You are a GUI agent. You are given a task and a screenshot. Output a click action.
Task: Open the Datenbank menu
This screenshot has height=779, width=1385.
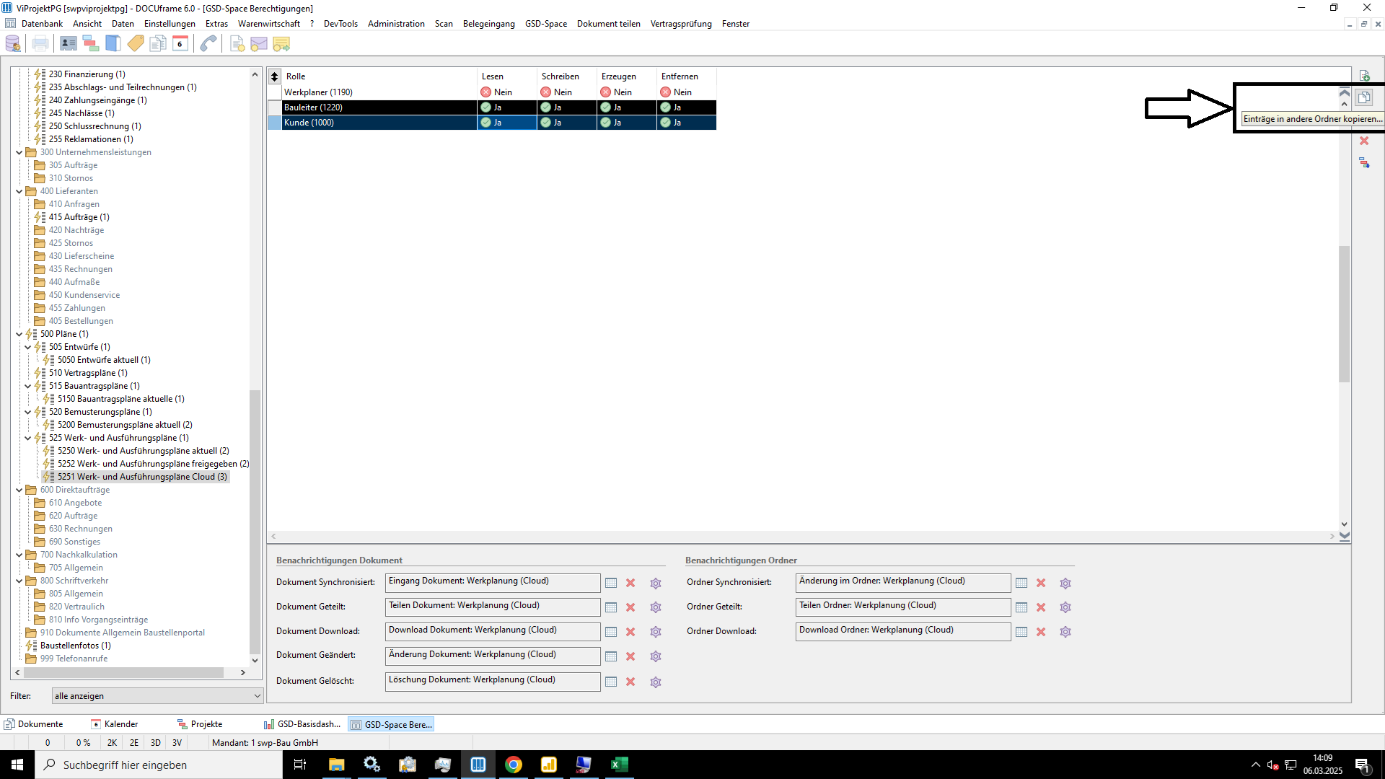pyautogui.click(x=41, y=24)
